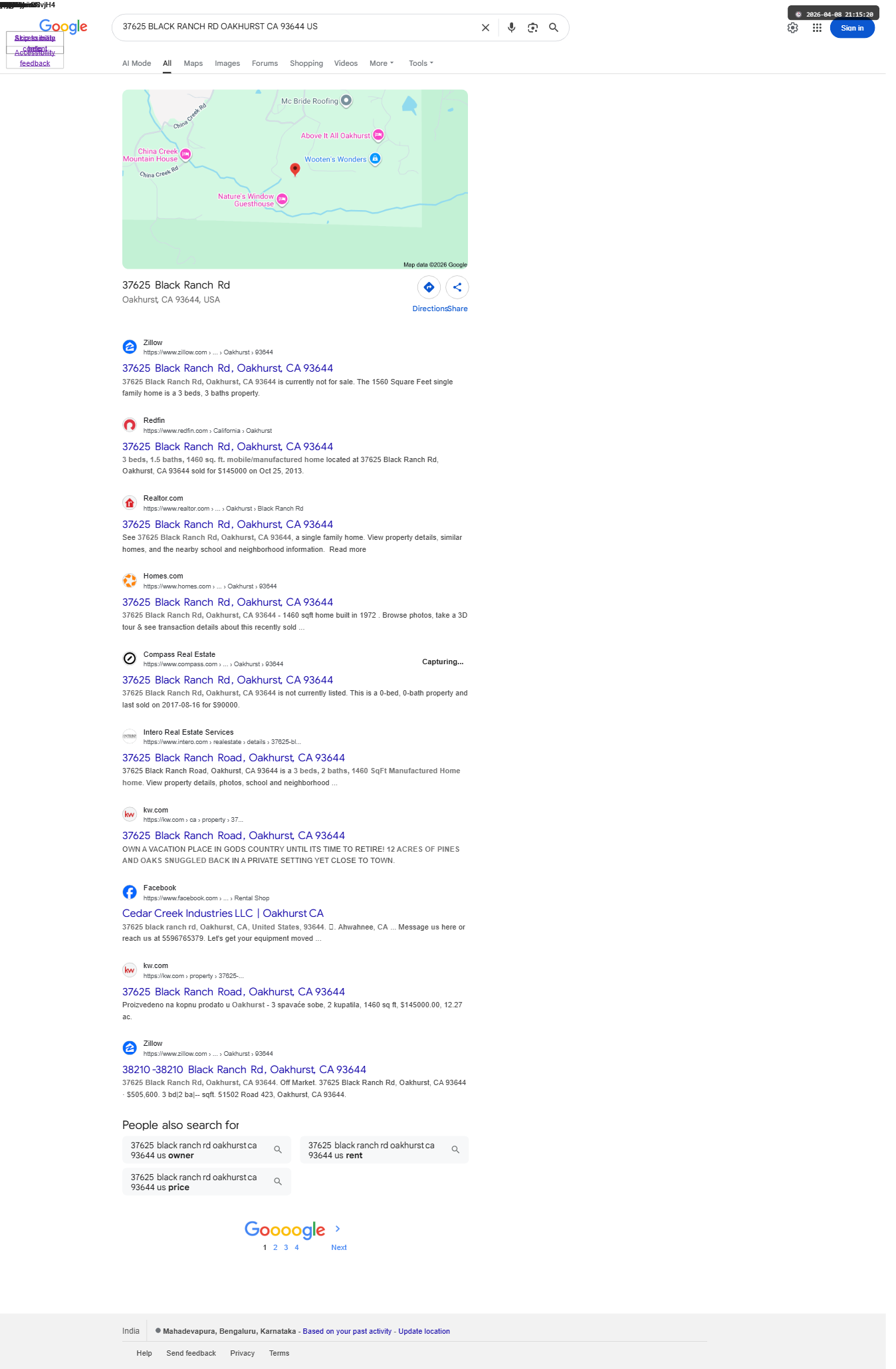The width and height of the screenshot is (896, 1369).
Task: Switch to the Maps tab
Action: coord(193,63)
